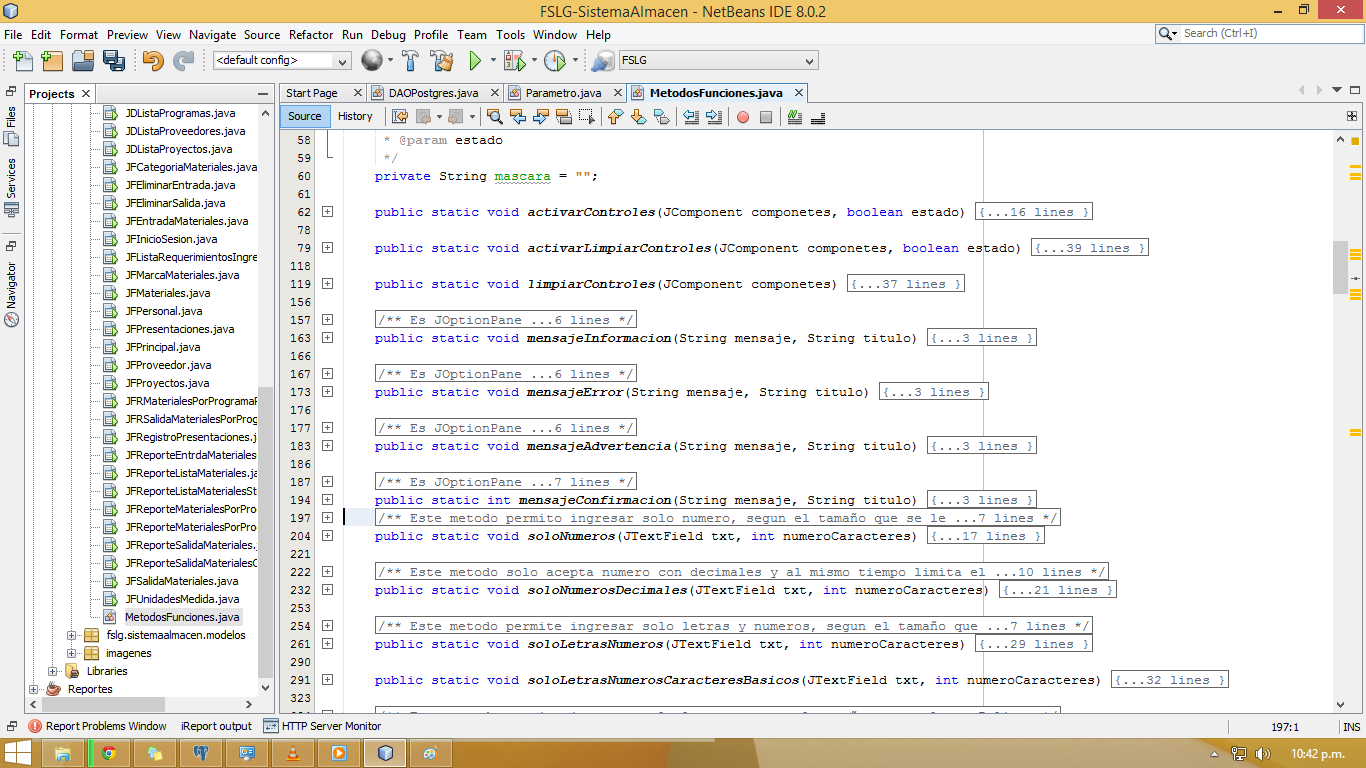Viewport: 1366px width, 768px height.
Task: Click the Profile Project clock icon
Action: point(555,60)
